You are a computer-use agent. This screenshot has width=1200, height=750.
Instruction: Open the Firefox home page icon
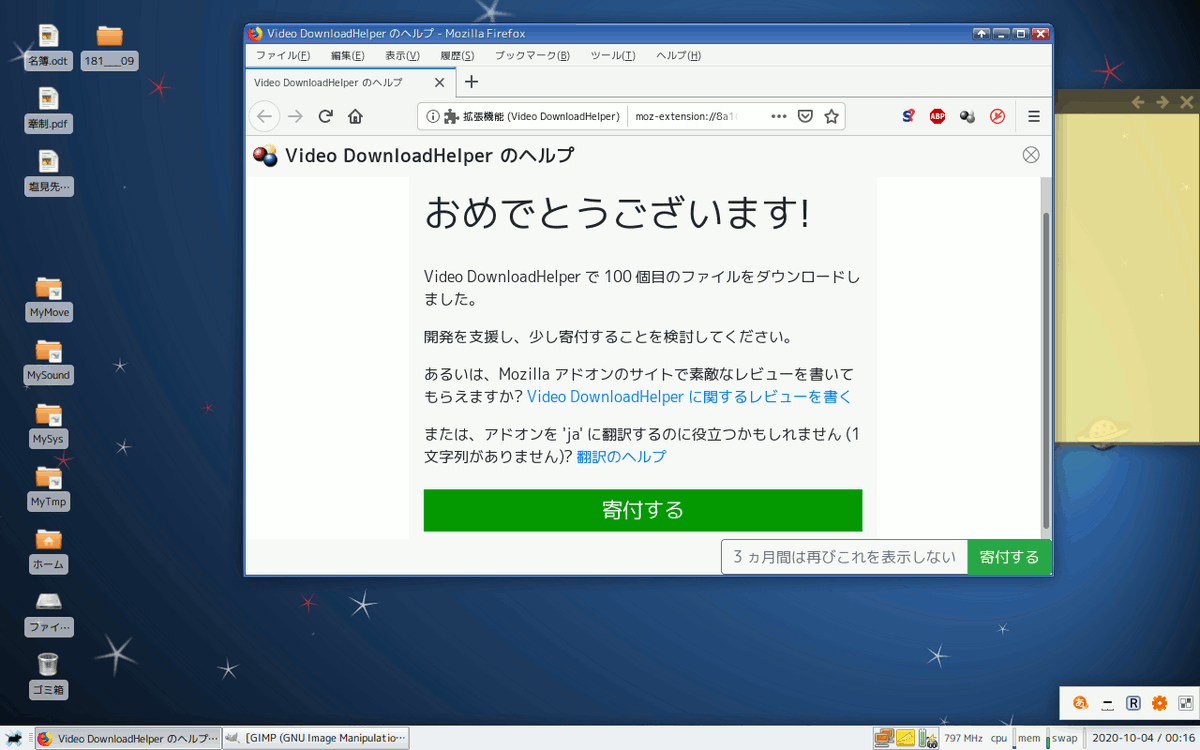pos(355,116)
